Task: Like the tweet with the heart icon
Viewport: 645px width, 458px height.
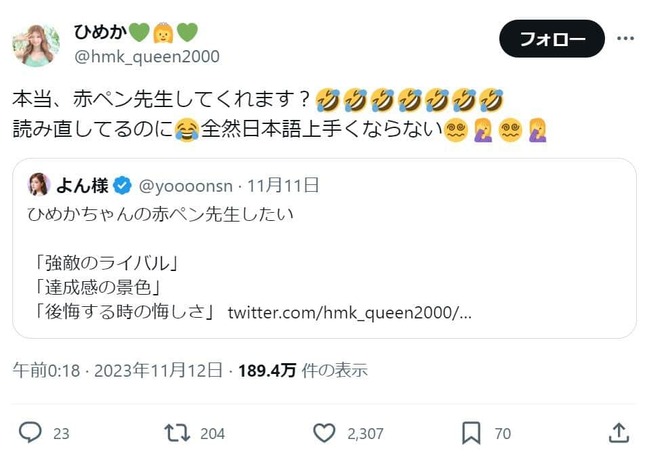Action: pyautogui.click(x=324, y=433)
